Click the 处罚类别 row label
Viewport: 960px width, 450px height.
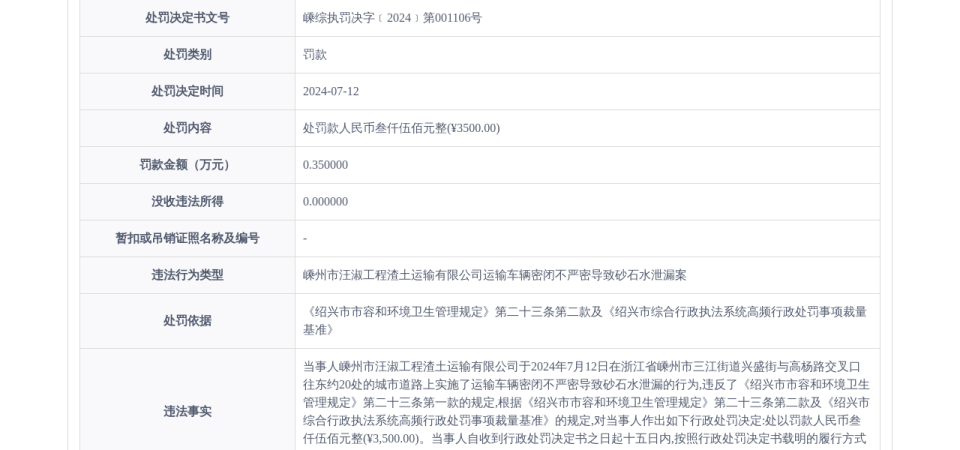pos(187,54)
